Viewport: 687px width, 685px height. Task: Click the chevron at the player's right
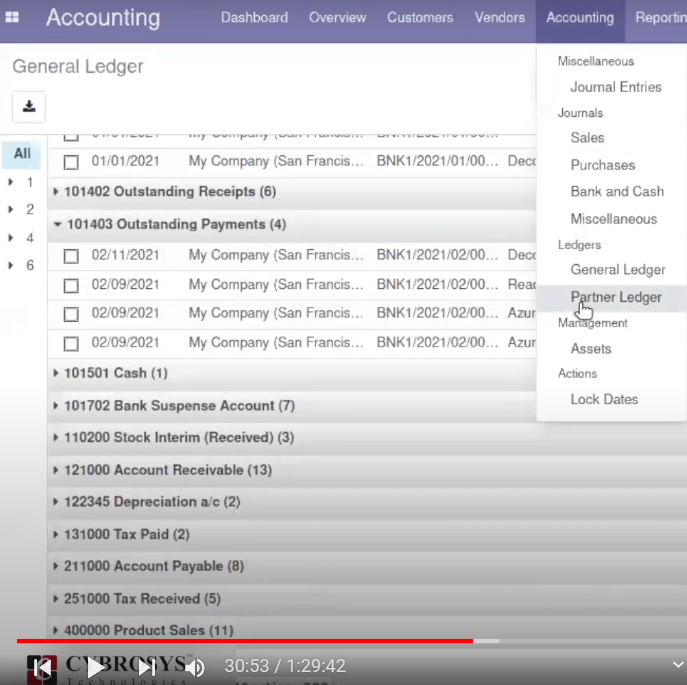pyautogui.click(x=677, y=665)
